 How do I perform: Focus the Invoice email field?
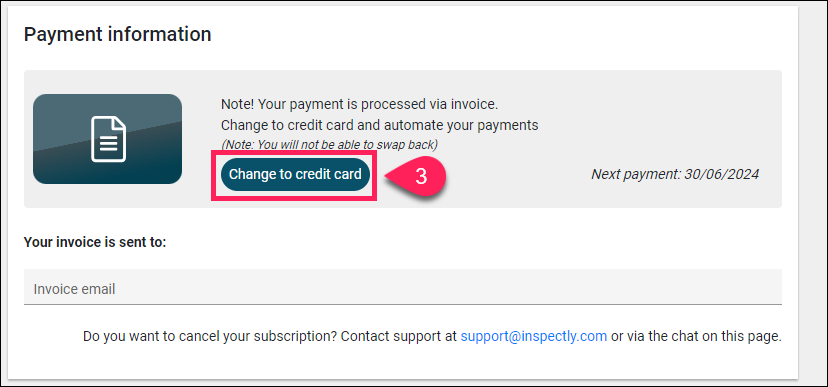click(402, 287)
